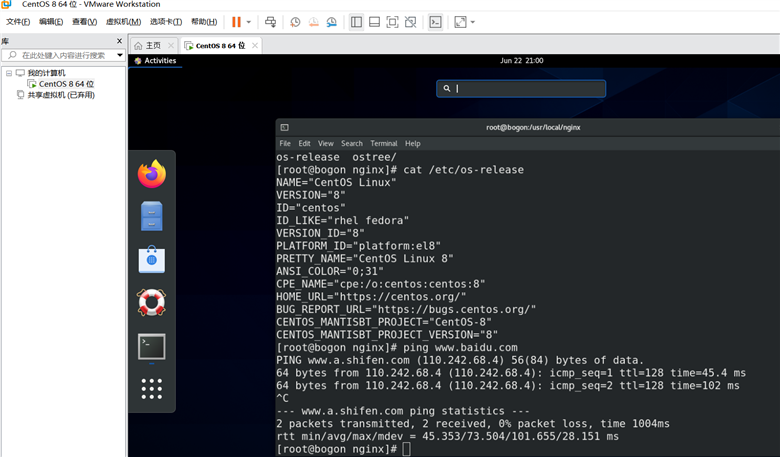780x457 pixels.
Task: Click the BUG_REPORT_URL line in the terminal
Action: [x=406, y=309]
